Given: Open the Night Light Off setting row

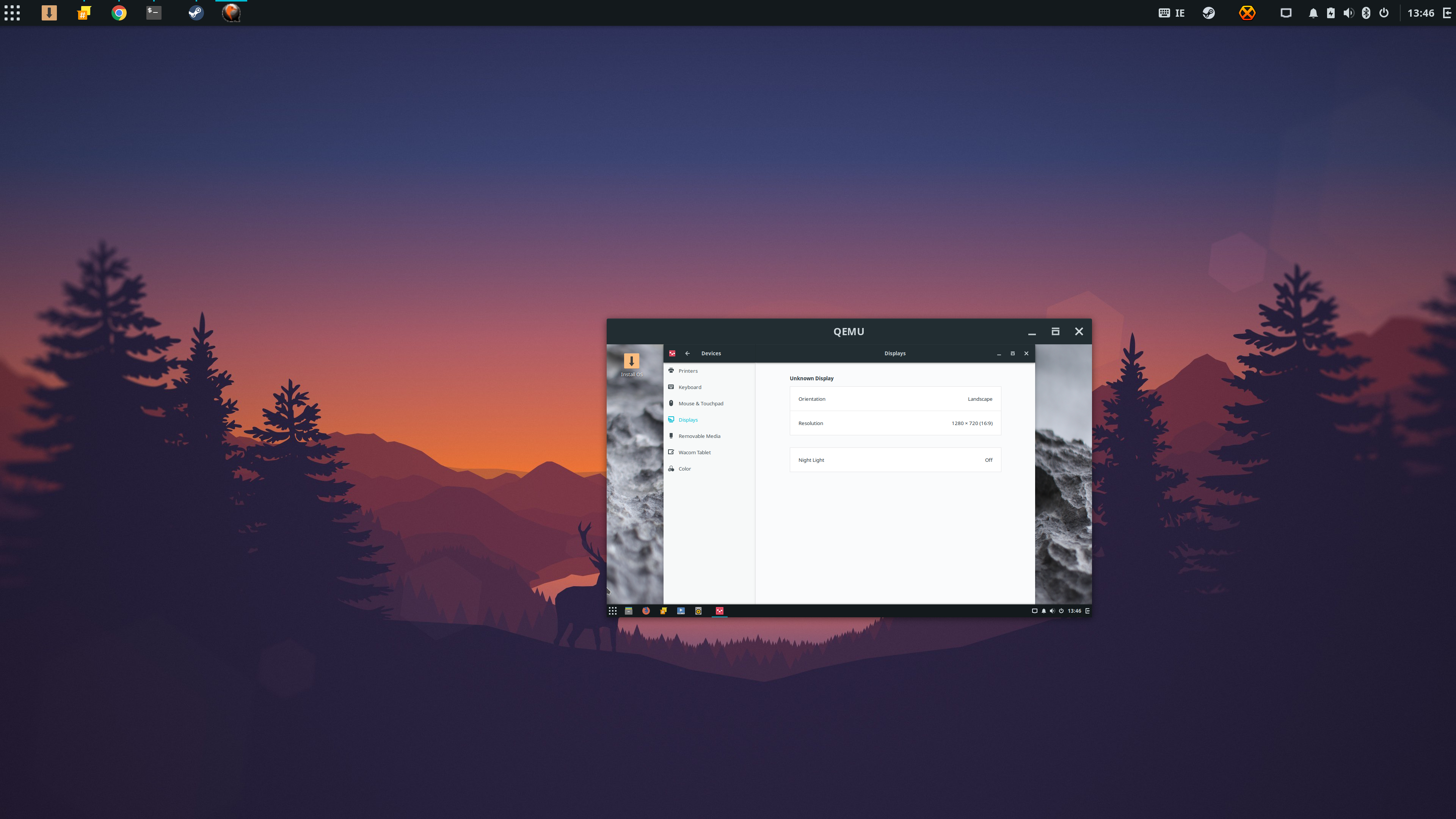Looking at the screenshot, I should coord(895,460).
